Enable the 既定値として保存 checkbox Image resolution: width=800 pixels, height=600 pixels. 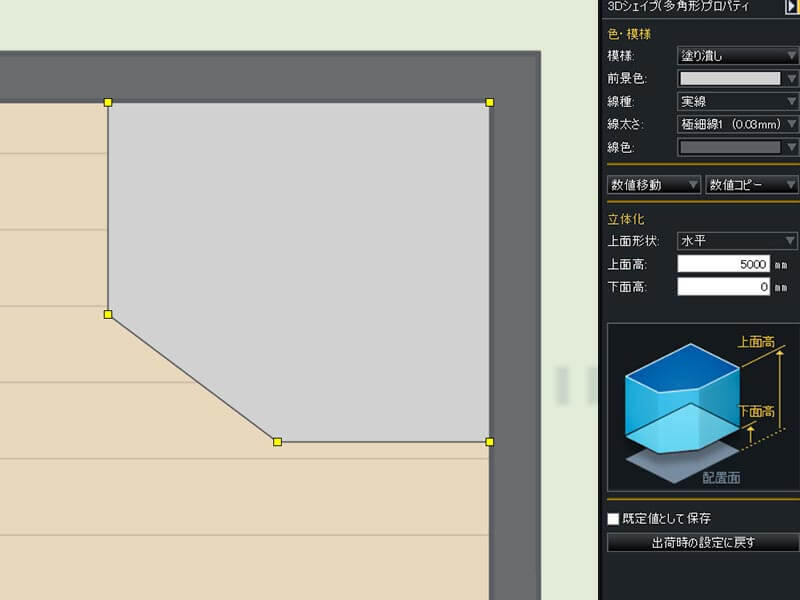pyautogui.click(x=614, y=519)
